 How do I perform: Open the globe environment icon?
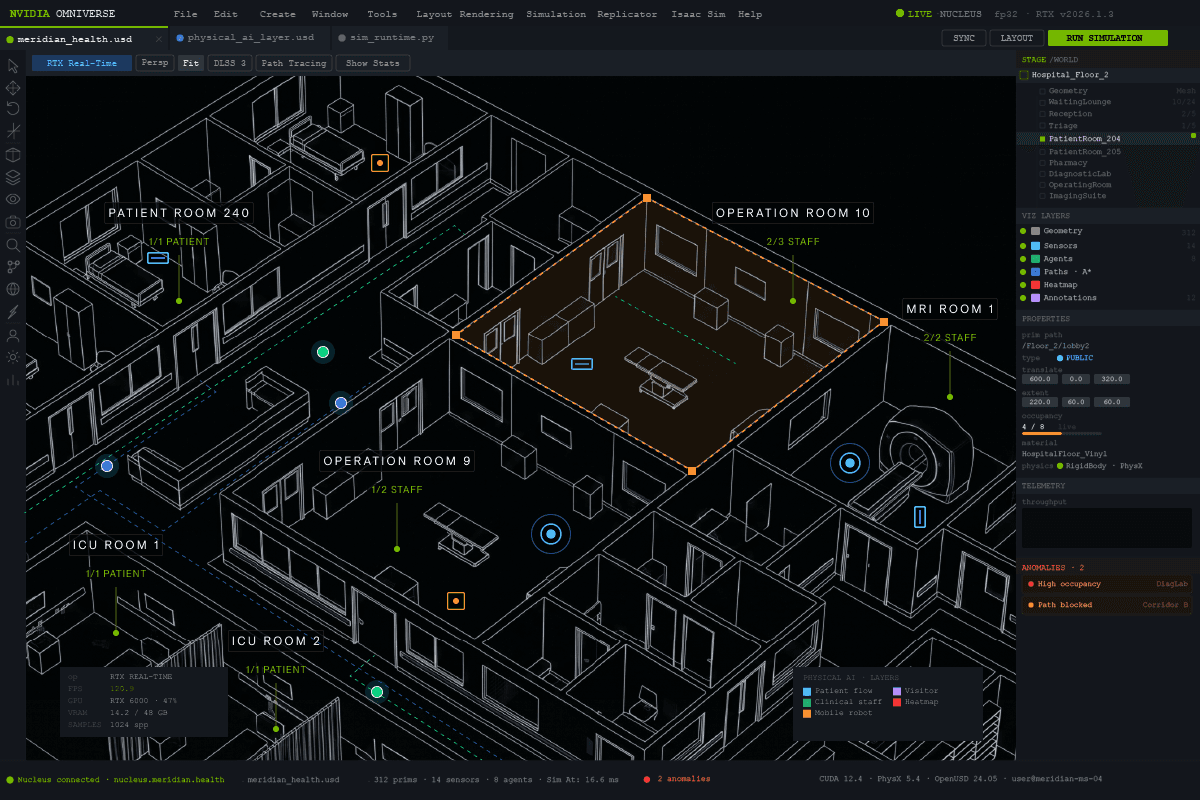13,289
